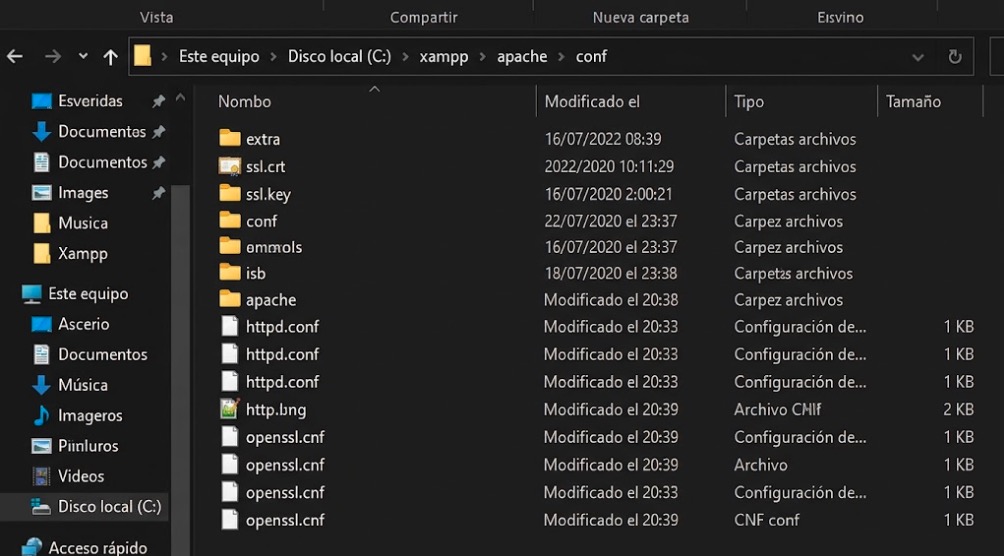Viewport: 1004px width, 556px height.
Task: Expand chevron after Disco local (C:) breadcrumb
Action: [405, 57]
